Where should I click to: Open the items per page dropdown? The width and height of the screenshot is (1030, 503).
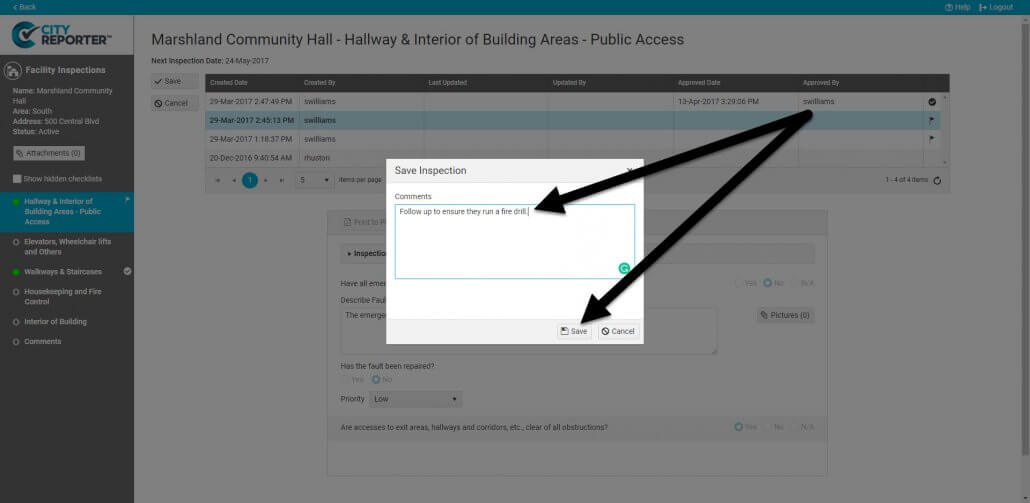[x=315, y=180]
